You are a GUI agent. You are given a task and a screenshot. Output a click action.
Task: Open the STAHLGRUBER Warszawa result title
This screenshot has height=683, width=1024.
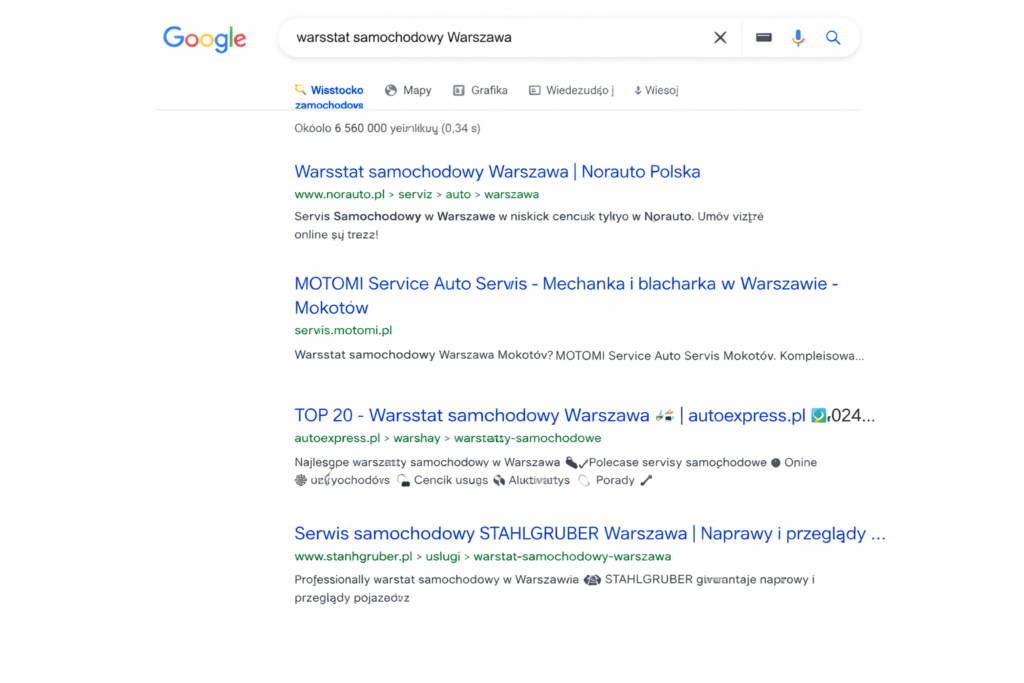[589, 533]
